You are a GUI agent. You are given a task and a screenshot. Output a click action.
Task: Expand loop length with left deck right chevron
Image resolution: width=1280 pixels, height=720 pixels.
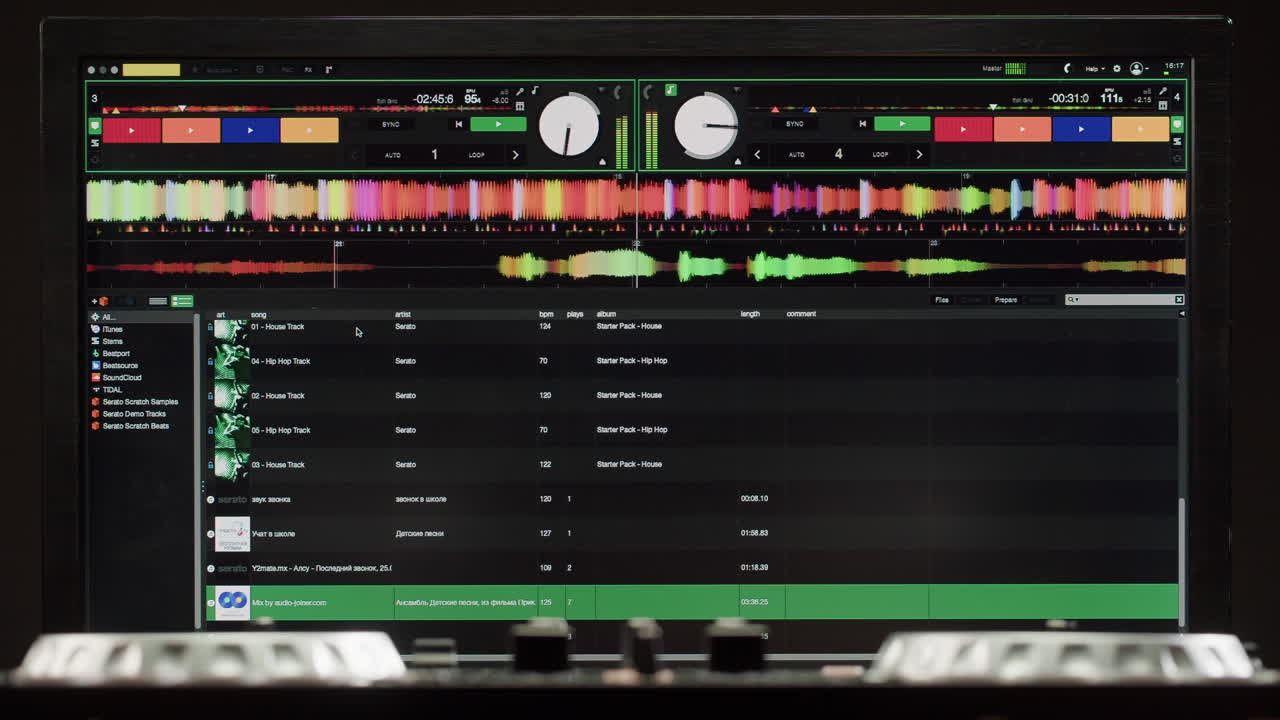(516, 155)
